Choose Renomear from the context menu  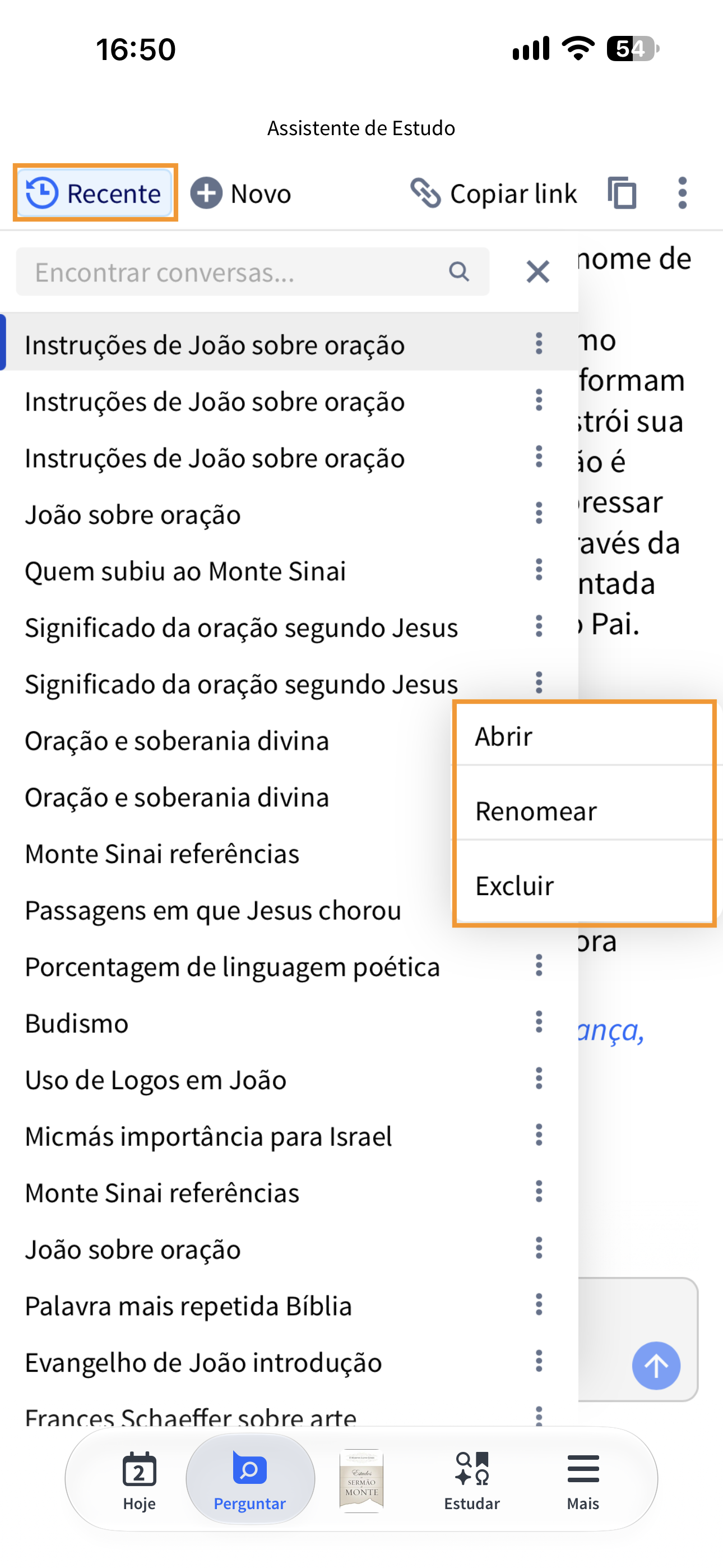tap(583, 811)
